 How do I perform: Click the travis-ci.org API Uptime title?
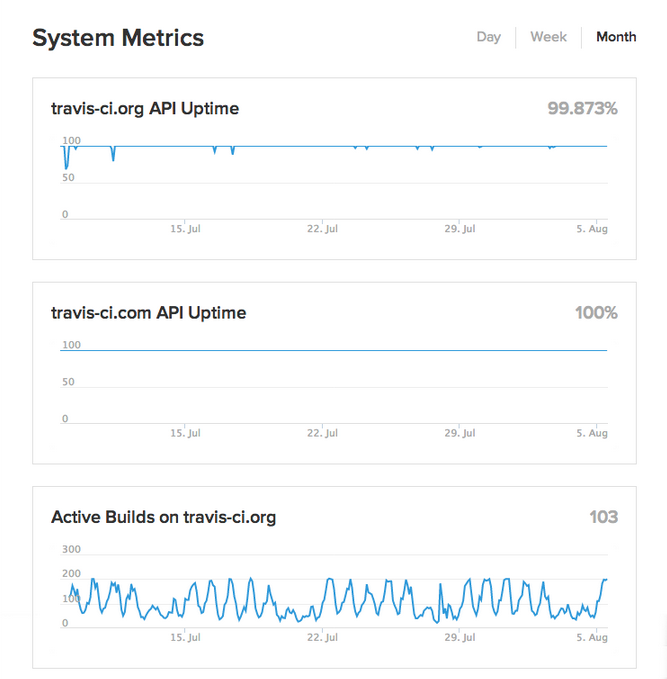click(x=145, y=108)
